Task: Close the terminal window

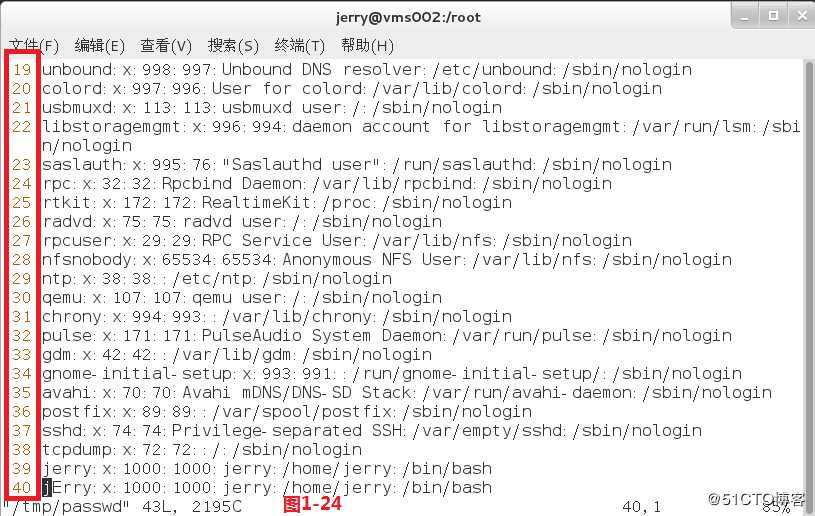Action: coord(802,16)
